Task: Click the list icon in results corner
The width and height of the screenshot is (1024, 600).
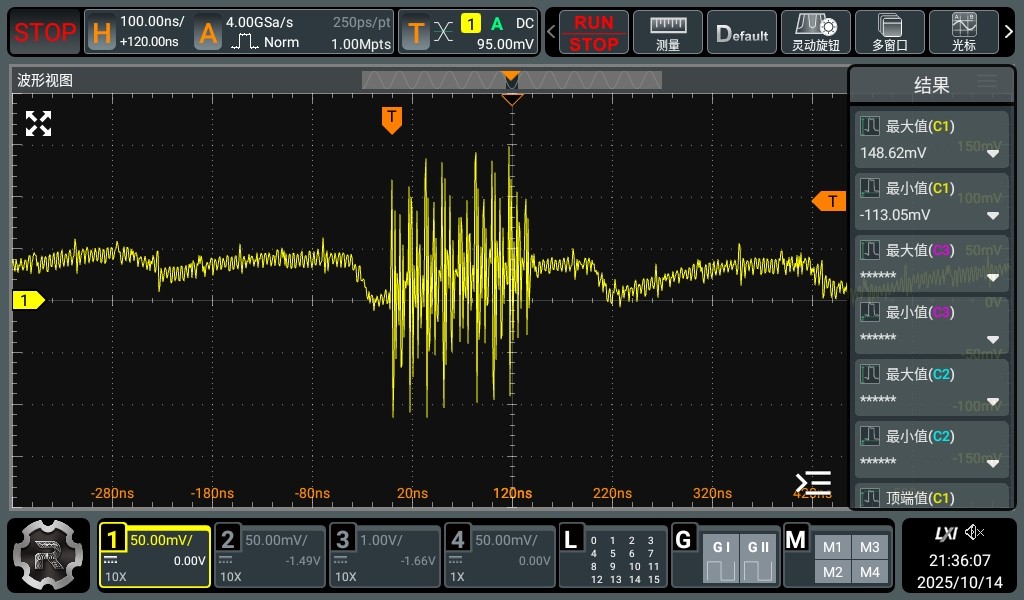Action: point(813,483)
